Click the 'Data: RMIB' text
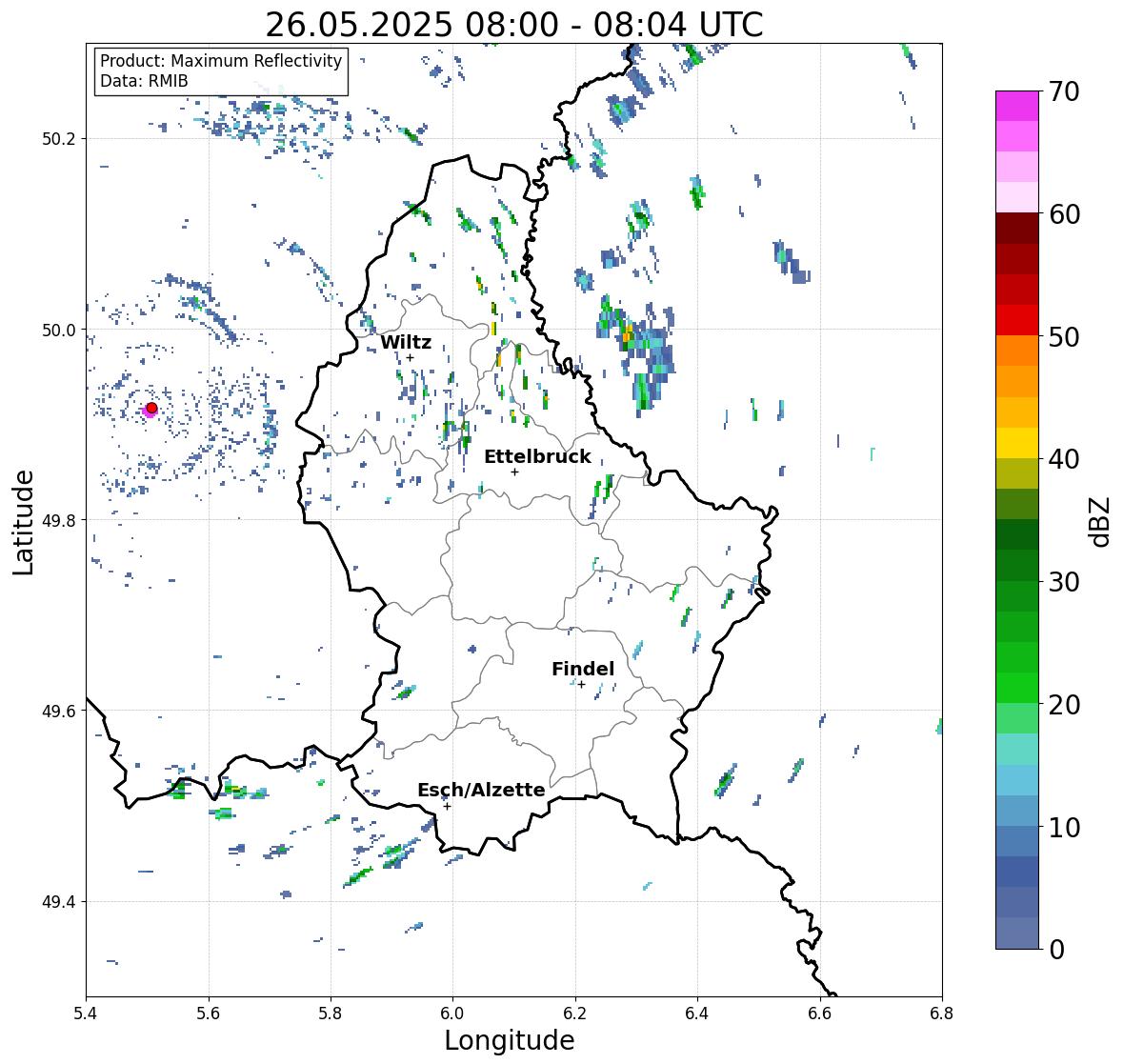The image size is (1123, 1064). (x=144, y=81)
